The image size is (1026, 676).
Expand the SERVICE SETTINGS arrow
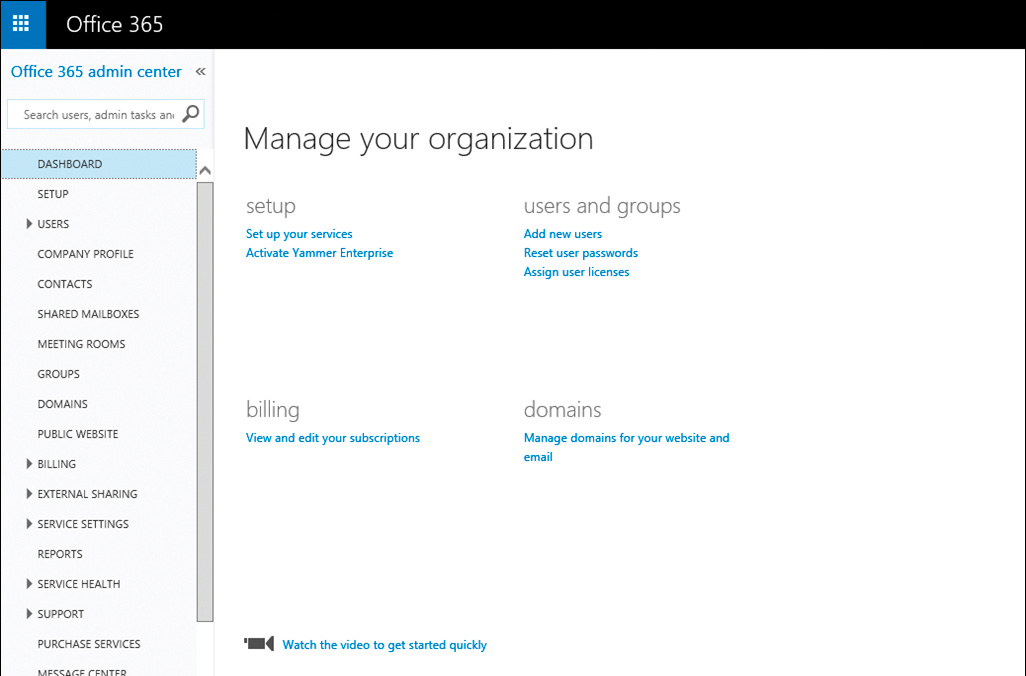[x=29, y=524]
